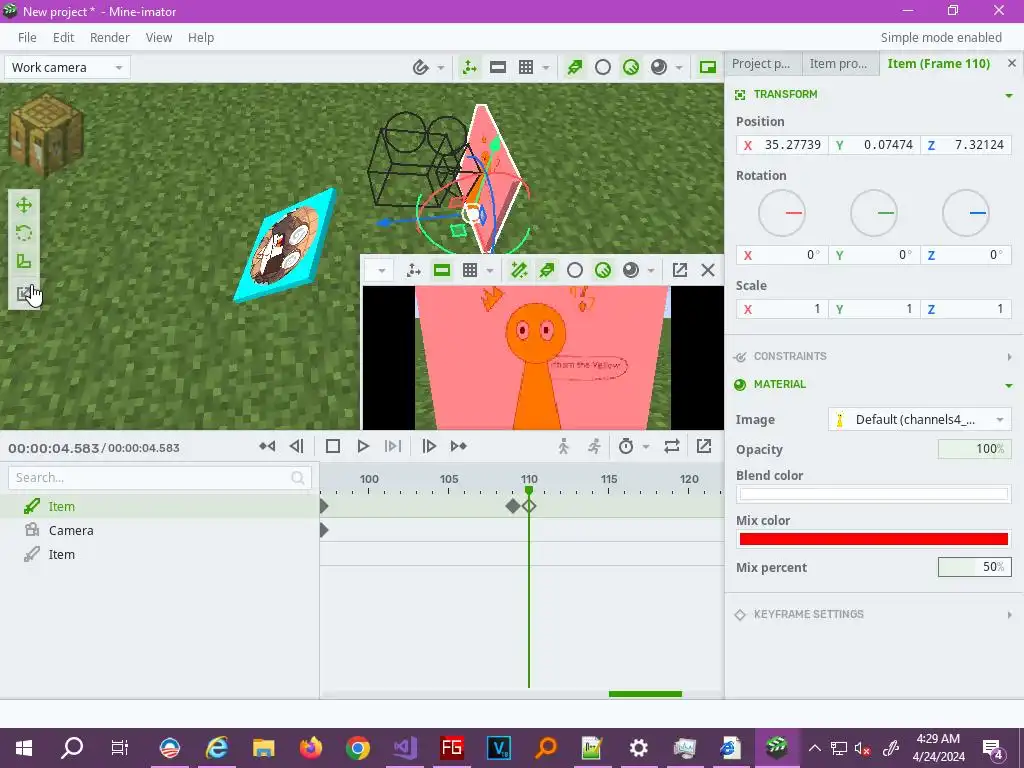Open the grid options dropdown in main toolbar
The width and height of the screenshot is (1024, 768).
pos(546,67)
